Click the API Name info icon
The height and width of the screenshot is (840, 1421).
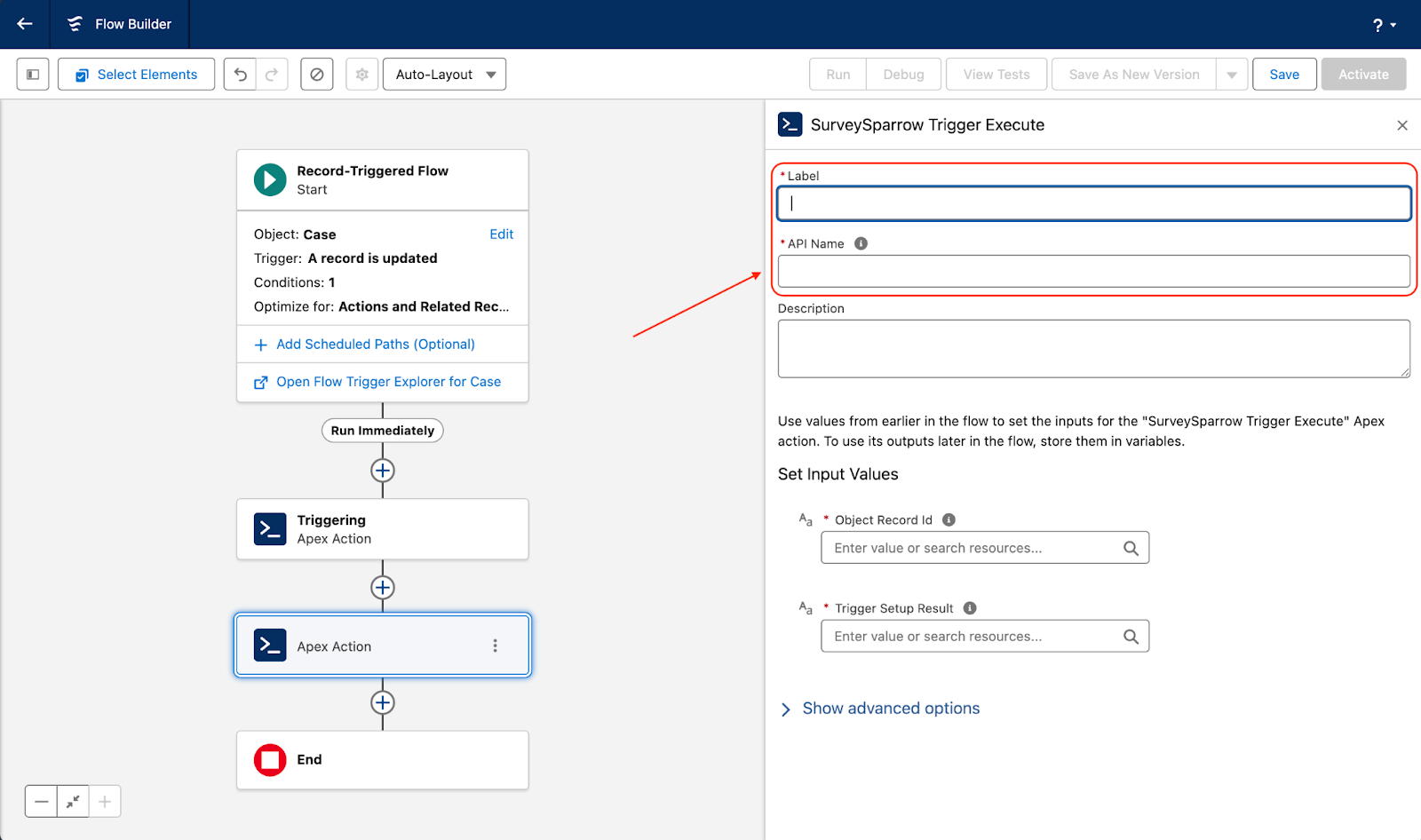coord(861,243)
